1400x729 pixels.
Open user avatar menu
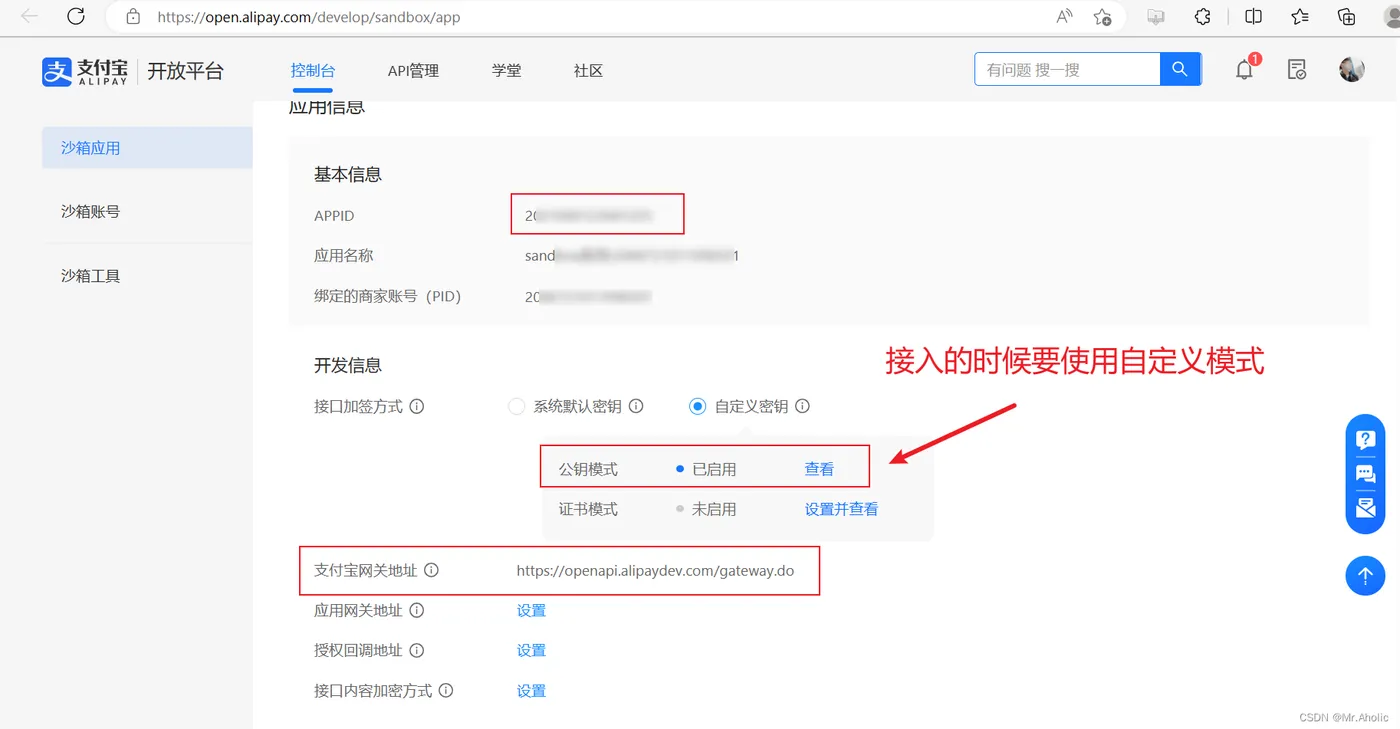pyautogui.click(x=1351, y=69)
